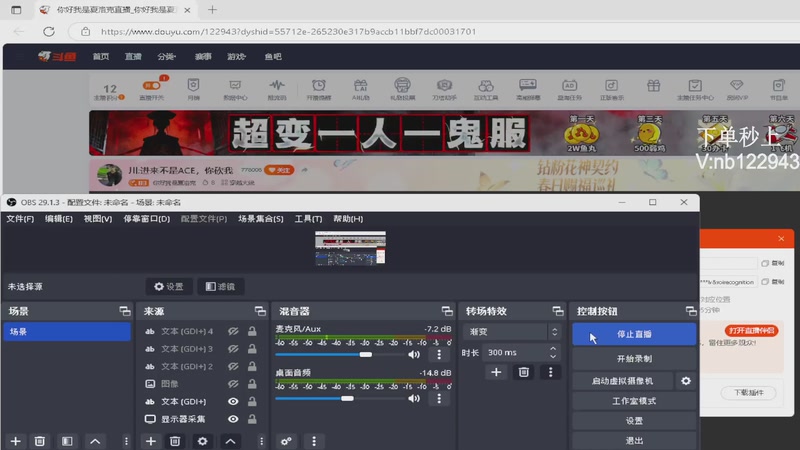The image size is (800, 450).
Task: Move source up with the arrow icon
Action: point(230,441)
